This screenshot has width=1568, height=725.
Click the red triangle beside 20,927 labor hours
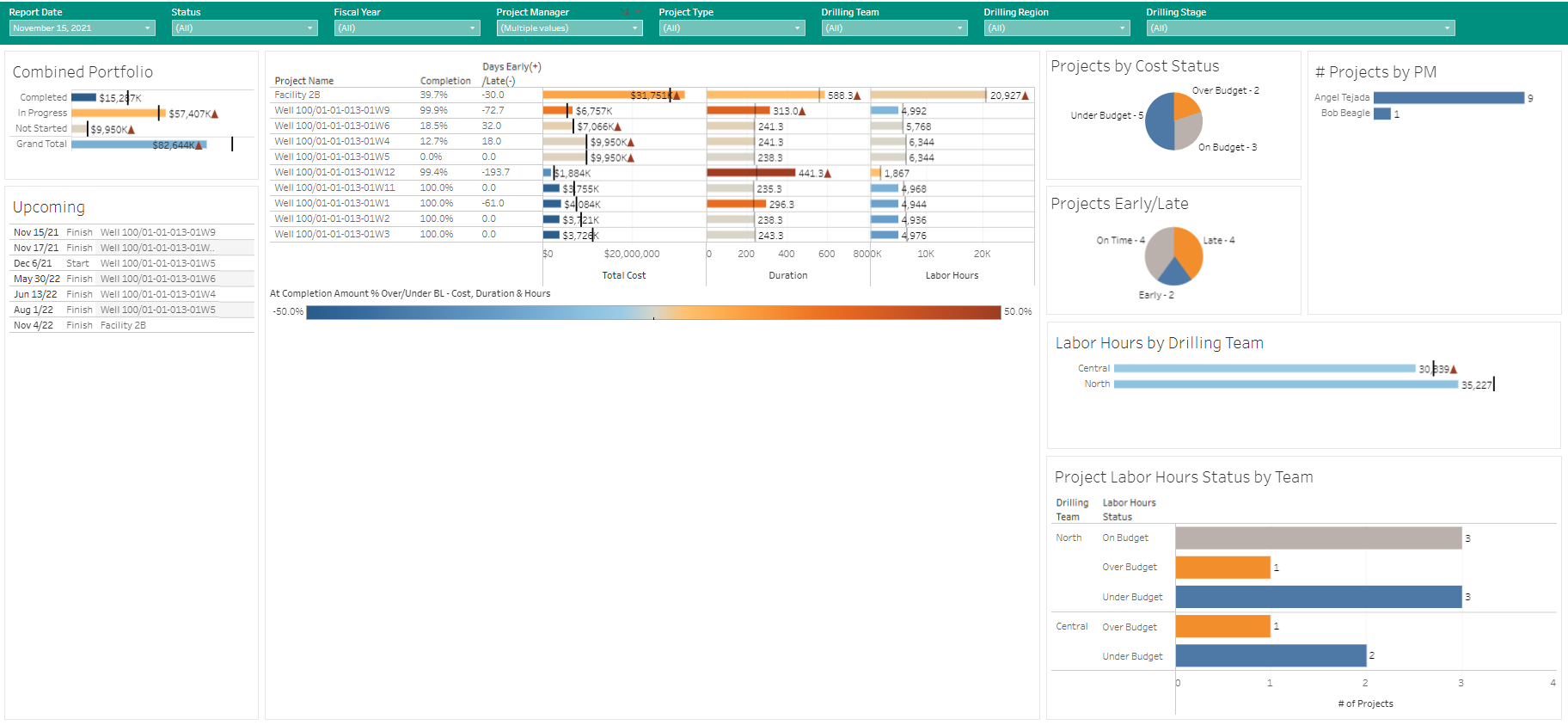tap(1025, 95)
